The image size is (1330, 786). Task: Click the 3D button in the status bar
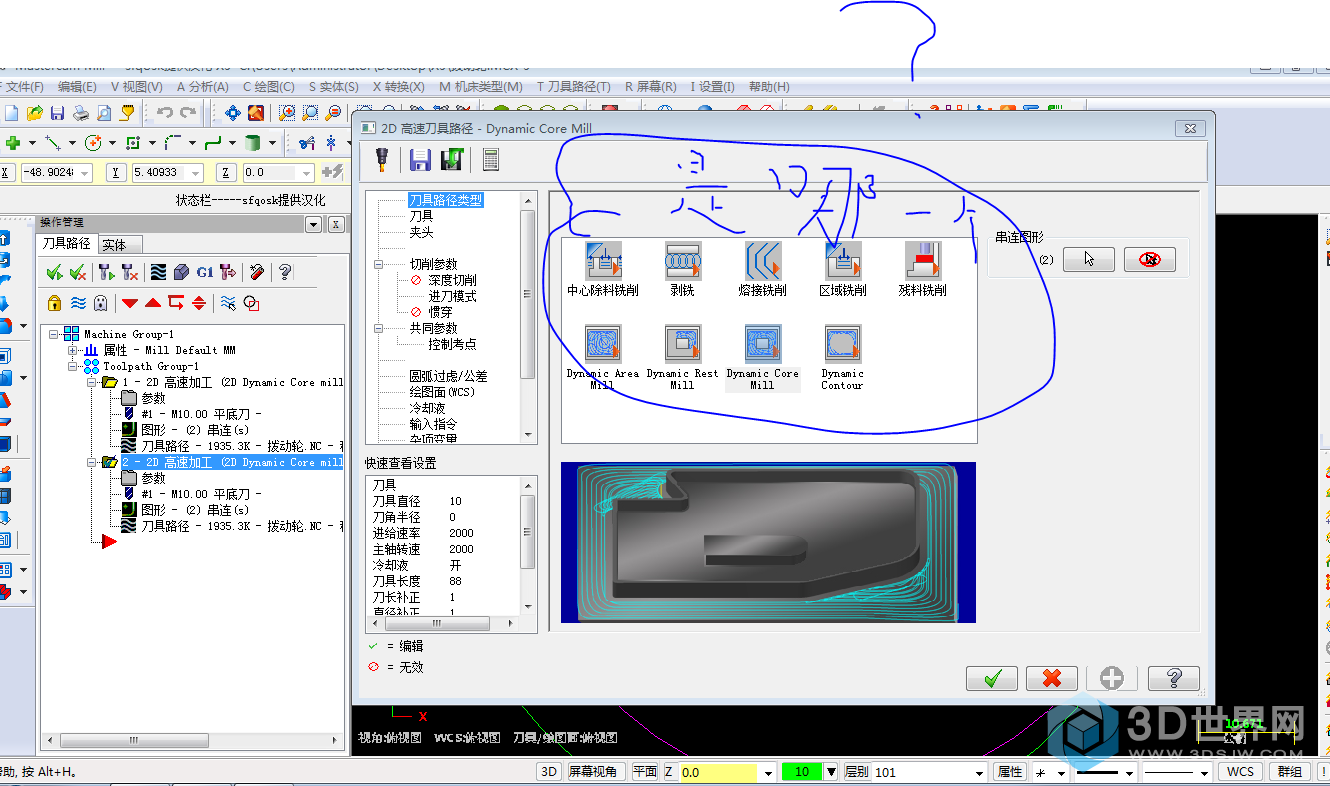click(x=549, y=772)
